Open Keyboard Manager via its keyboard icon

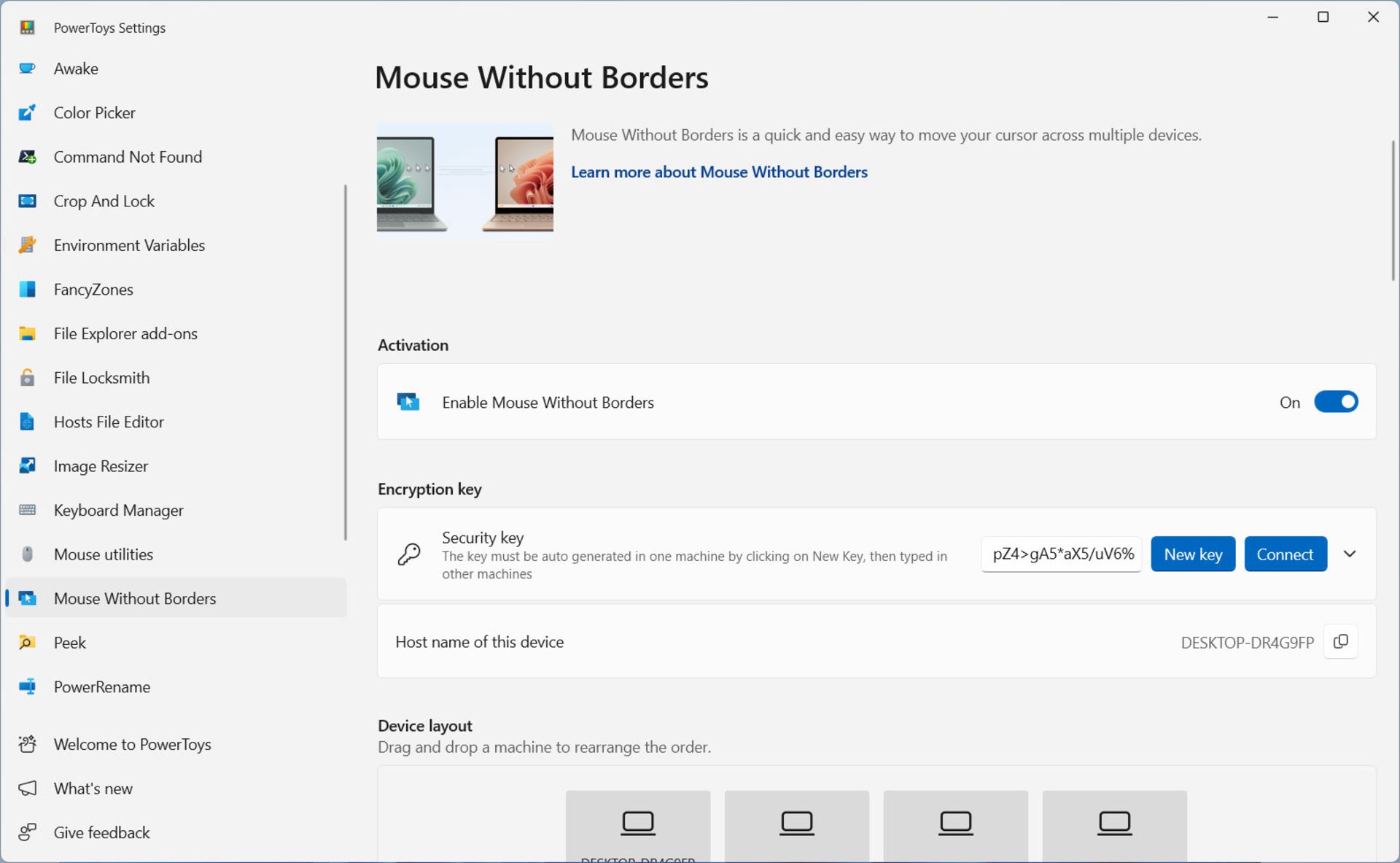pyautogui.click(x=27, y=510)
